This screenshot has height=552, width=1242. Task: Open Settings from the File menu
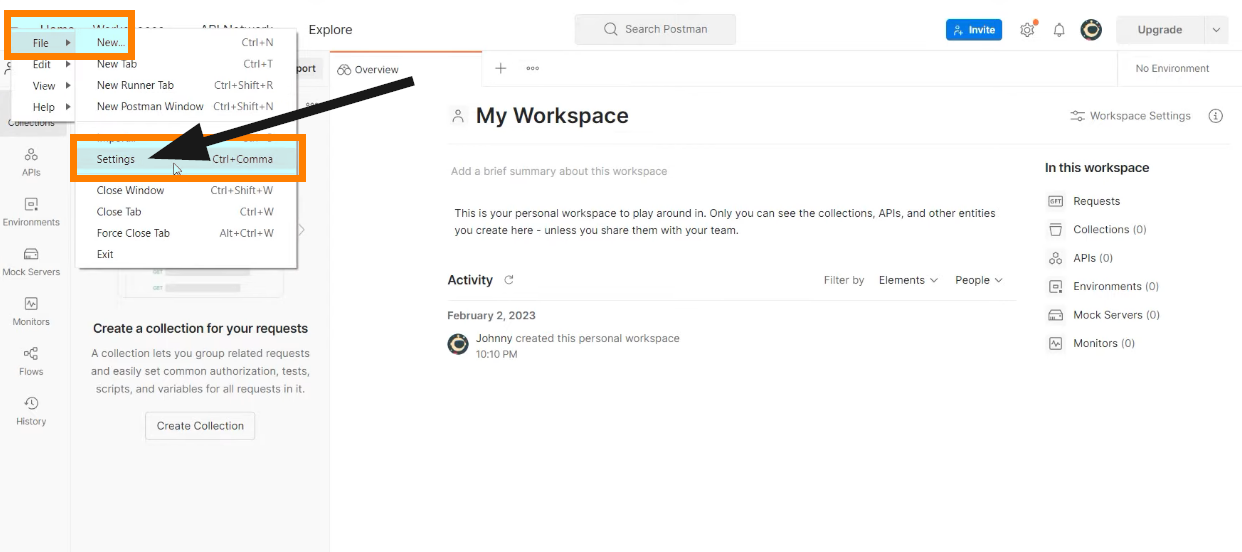click(187, 159)
